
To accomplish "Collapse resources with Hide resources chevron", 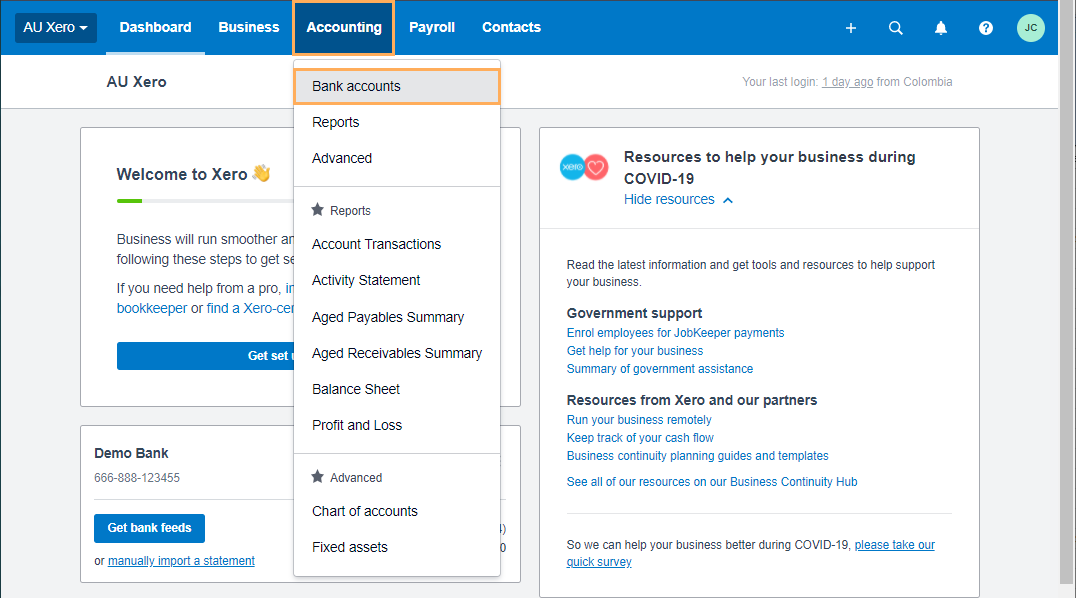I will pyautogui.click(x=728, y=200).
